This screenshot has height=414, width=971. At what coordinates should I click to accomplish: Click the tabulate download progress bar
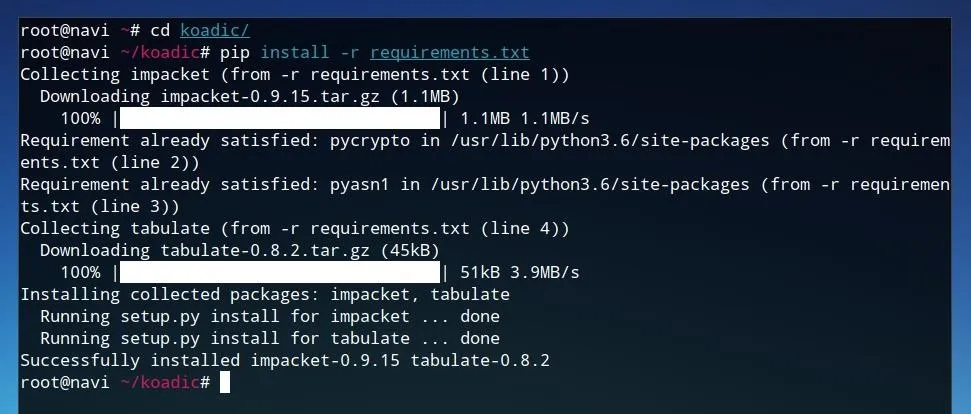[x=279, y=272]
